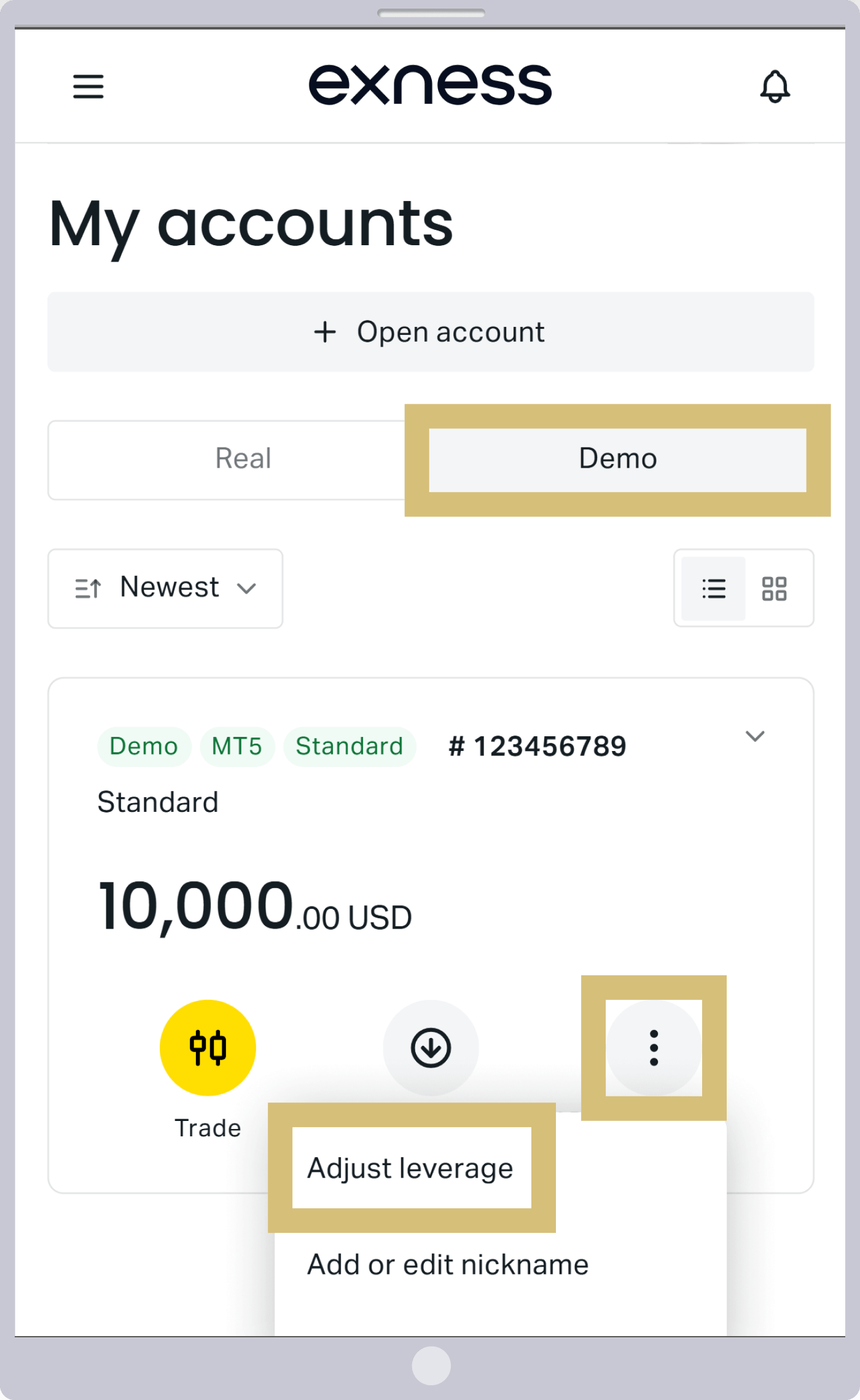
Task: Click the deposit download arrow icon
Action: tap(431, 1047)
